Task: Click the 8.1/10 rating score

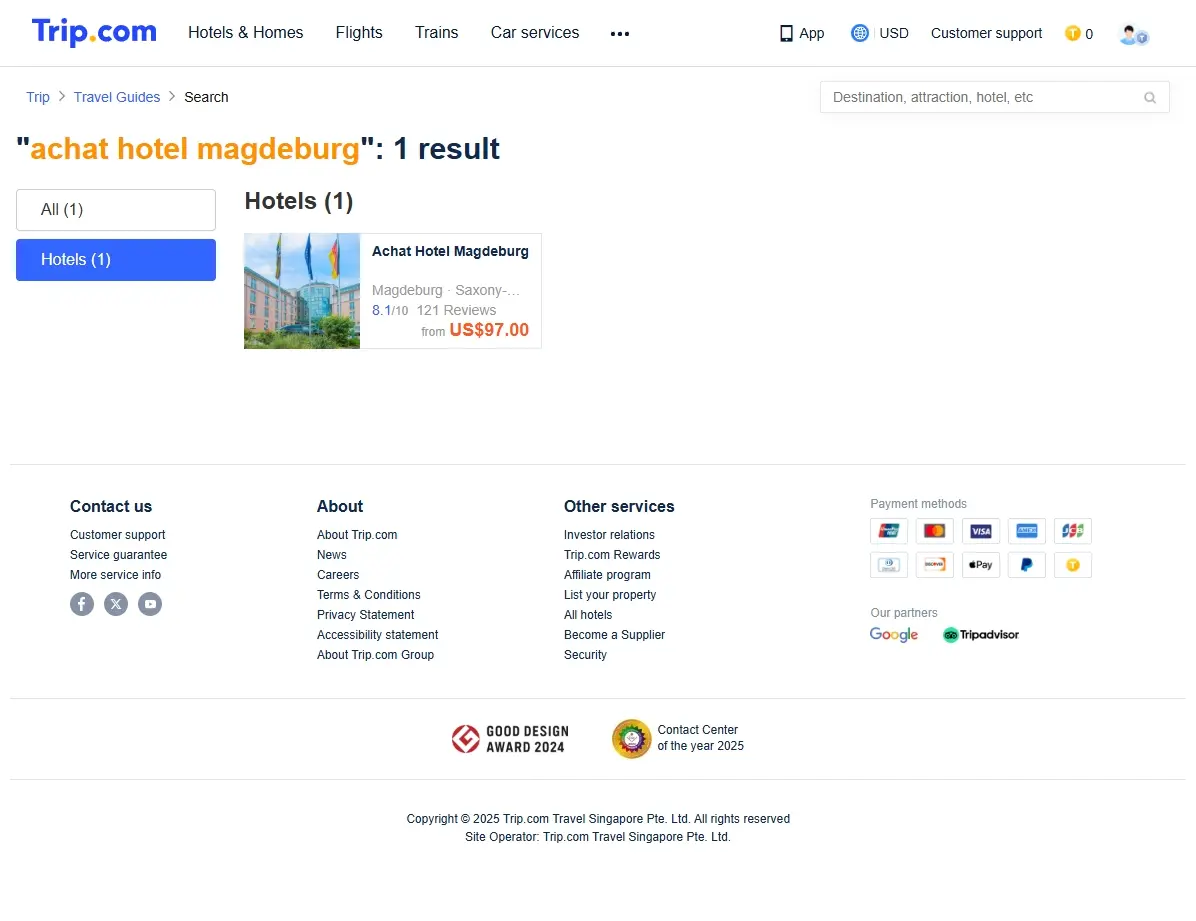Action: click(390, 311)
